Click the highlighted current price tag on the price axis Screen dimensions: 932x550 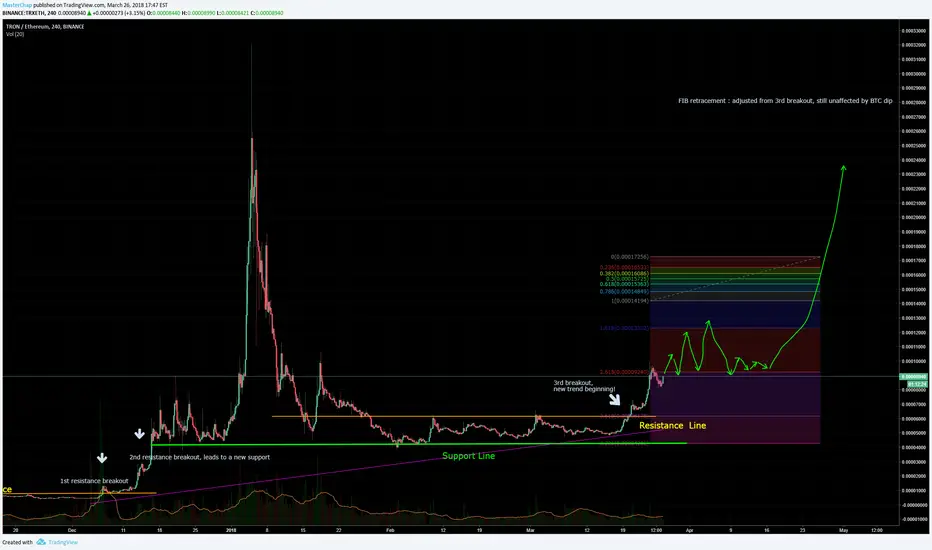click(x=914, y=377)
